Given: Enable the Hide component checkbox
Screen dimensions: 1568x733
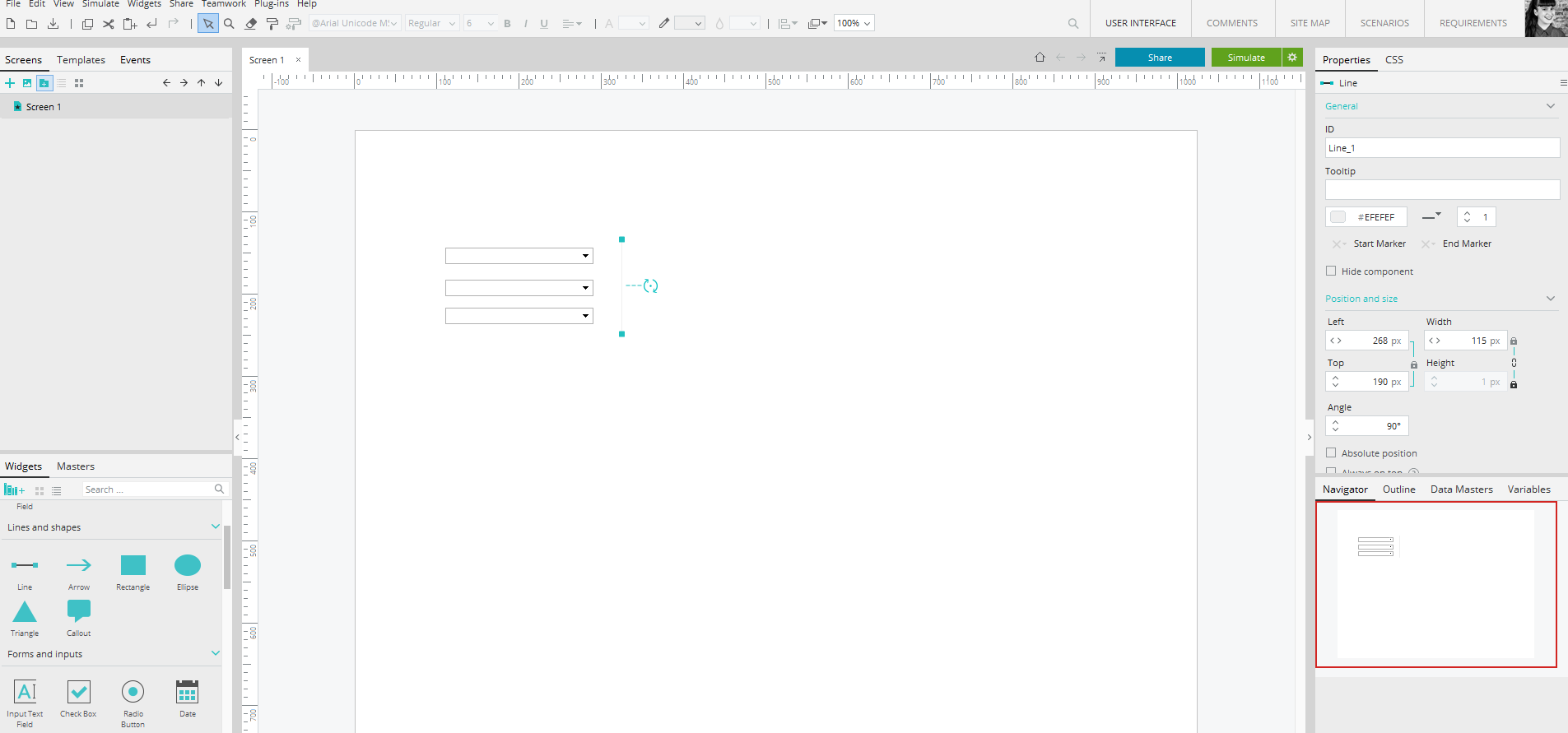Looking at the screenshot, I should point(1331,271).
